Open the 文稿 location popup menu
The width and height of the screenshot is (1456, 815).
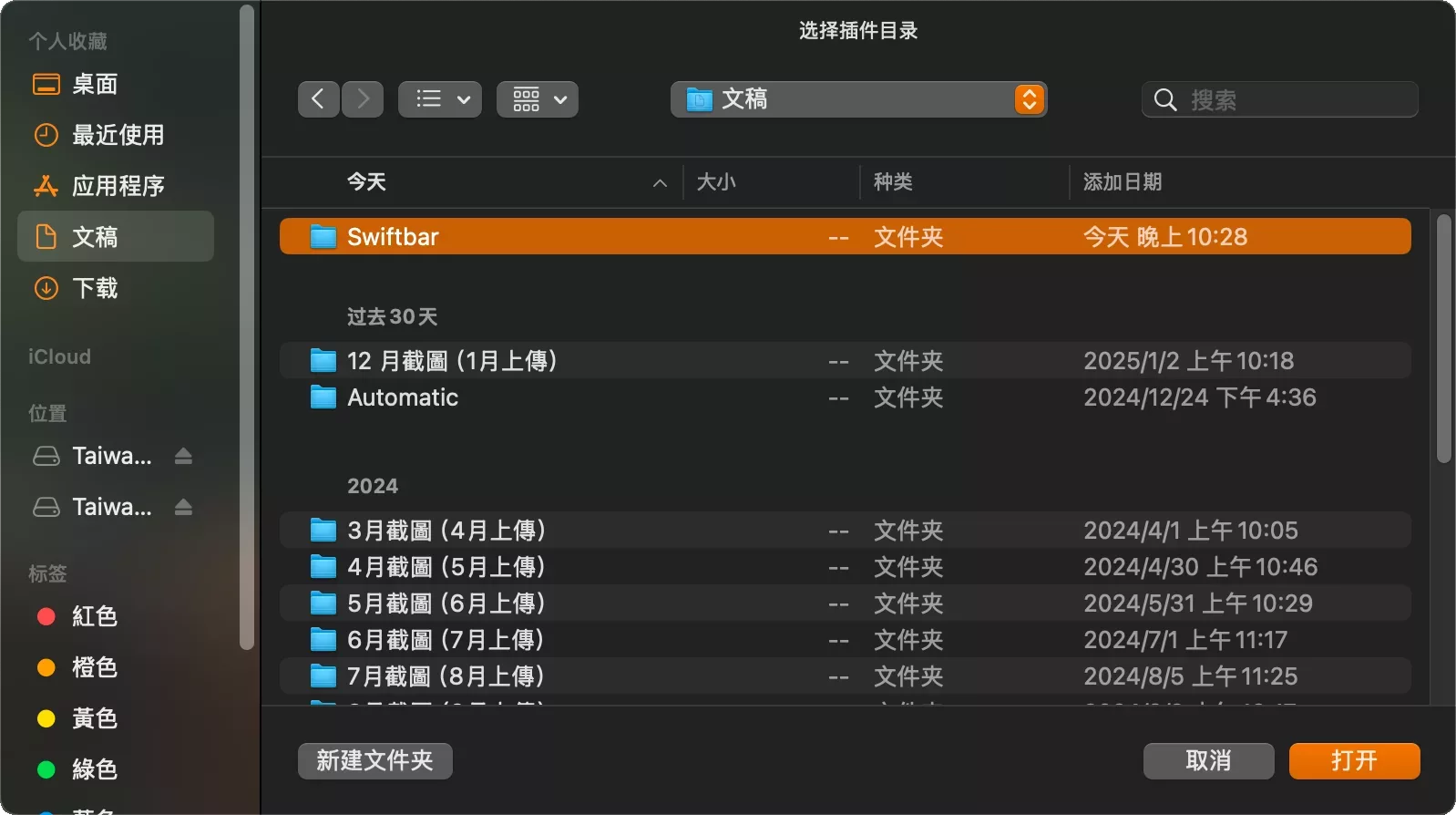(x=858, y=99)
